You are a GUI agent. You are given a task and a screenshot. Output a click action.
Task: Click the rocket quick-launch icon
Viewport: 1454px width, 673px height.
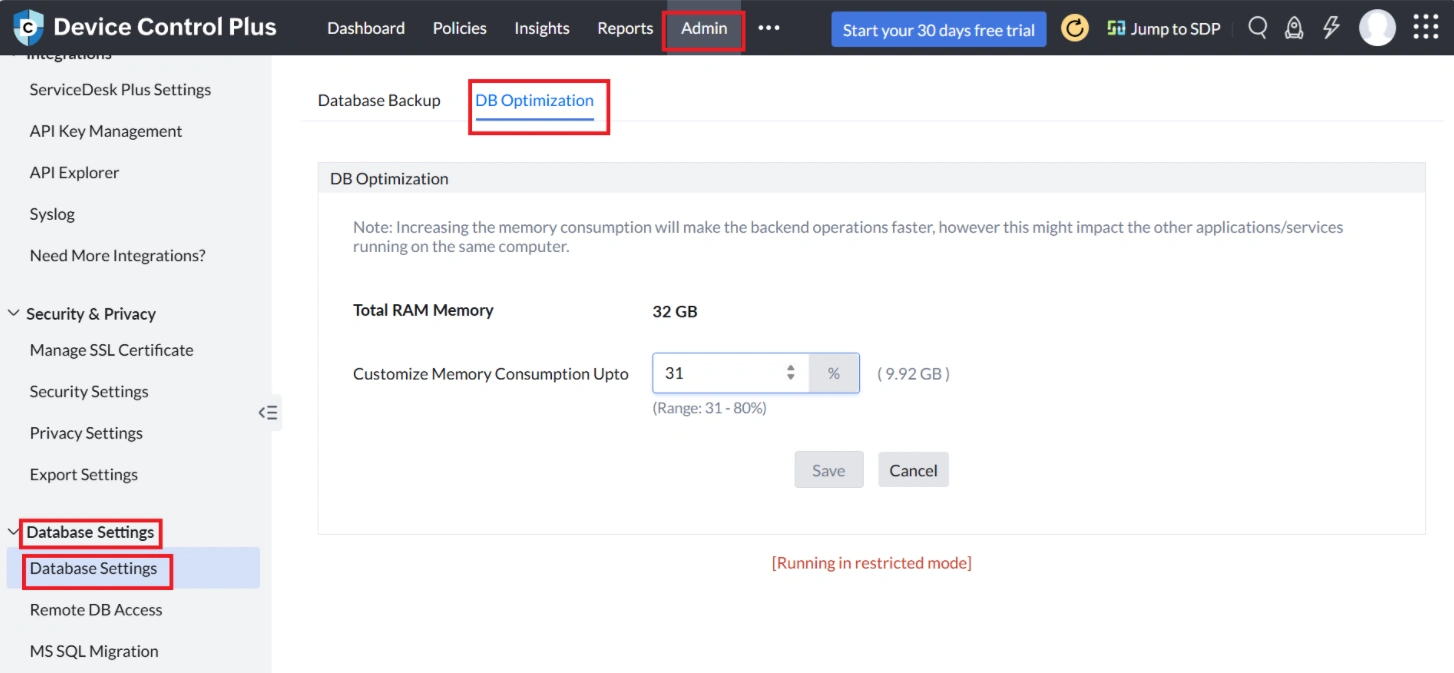(x=1294, y=28)
